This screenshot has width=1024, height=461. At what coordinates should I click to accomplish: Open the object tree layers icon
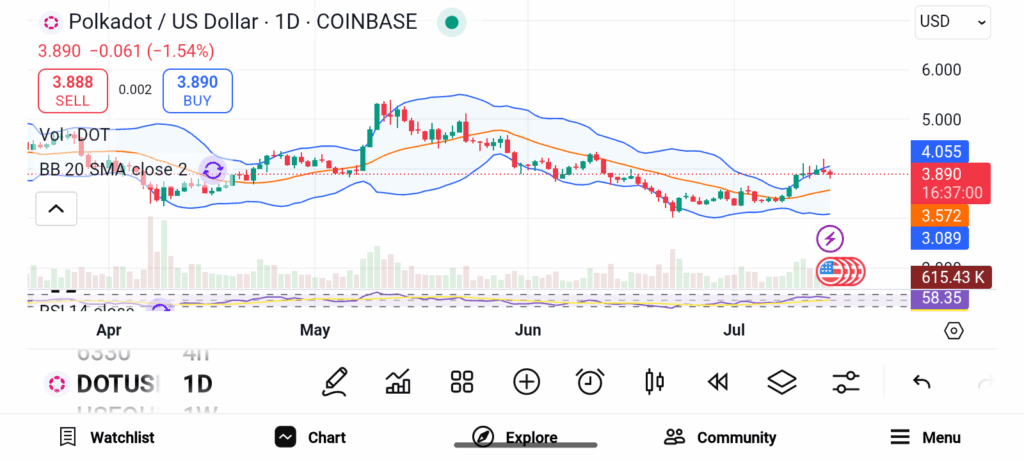pos(782,382)
